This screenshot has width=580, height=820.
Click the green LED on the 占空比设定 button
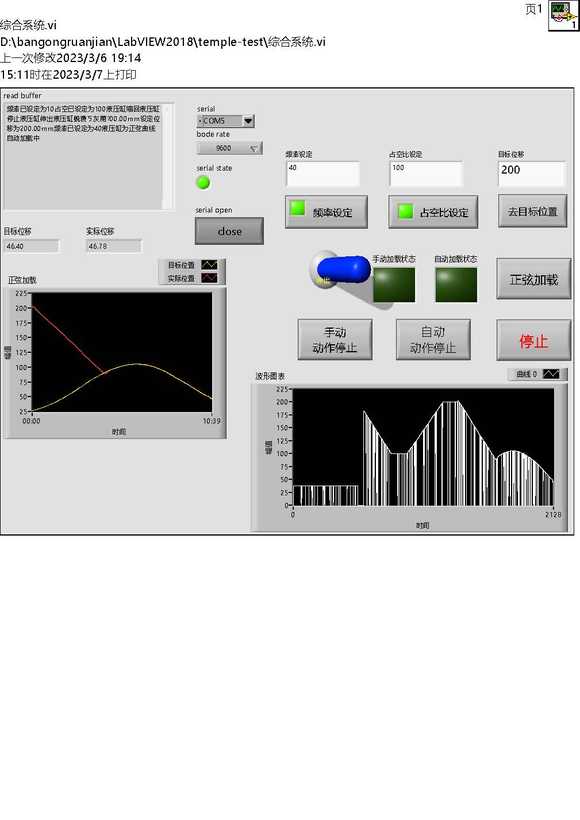pos(405,211)
